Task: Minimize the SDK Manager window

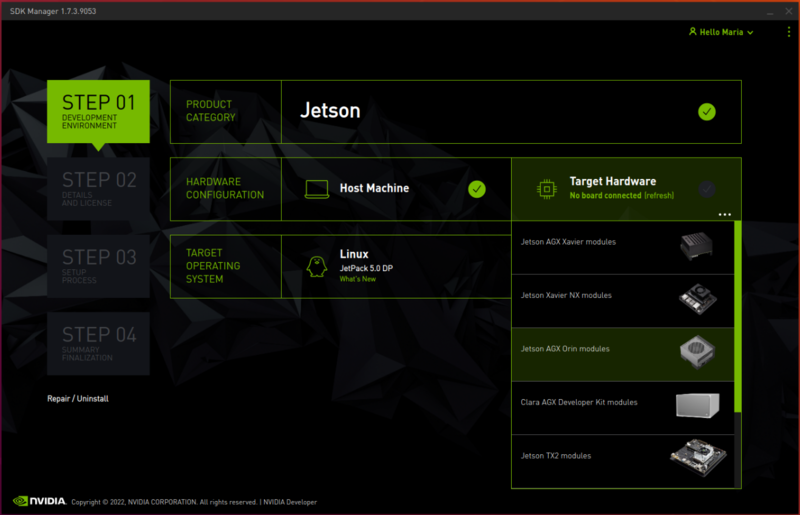Action: tap(769, 11)
